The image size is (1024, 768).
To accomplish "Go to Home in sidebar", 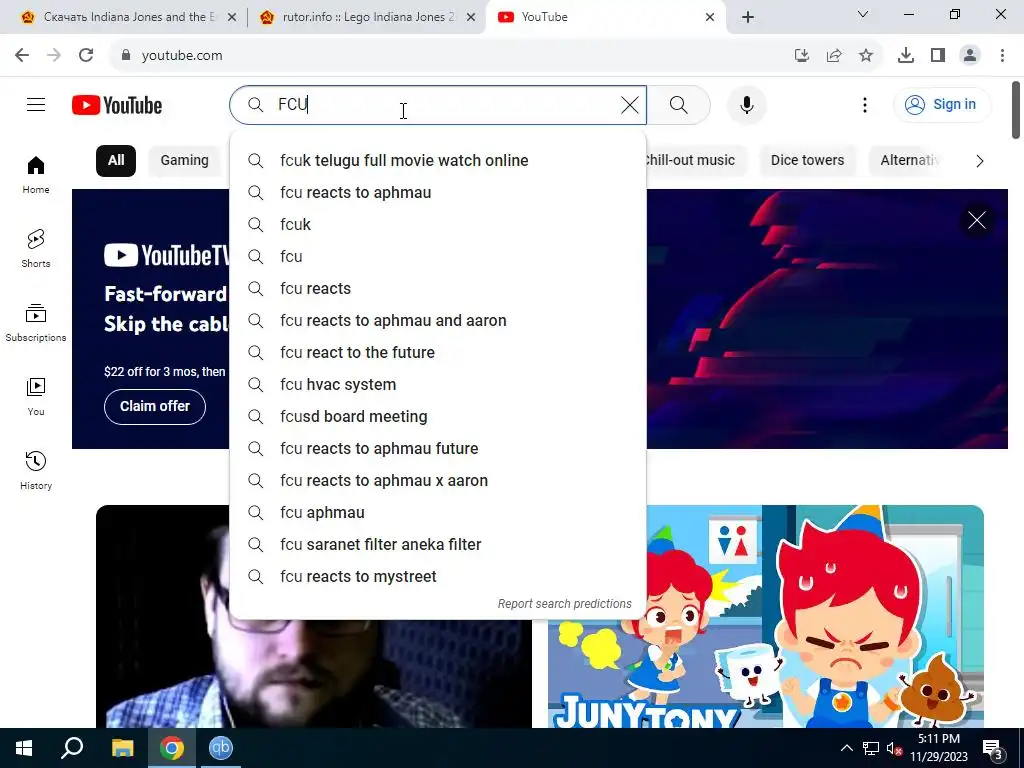I will coord(36,175).
